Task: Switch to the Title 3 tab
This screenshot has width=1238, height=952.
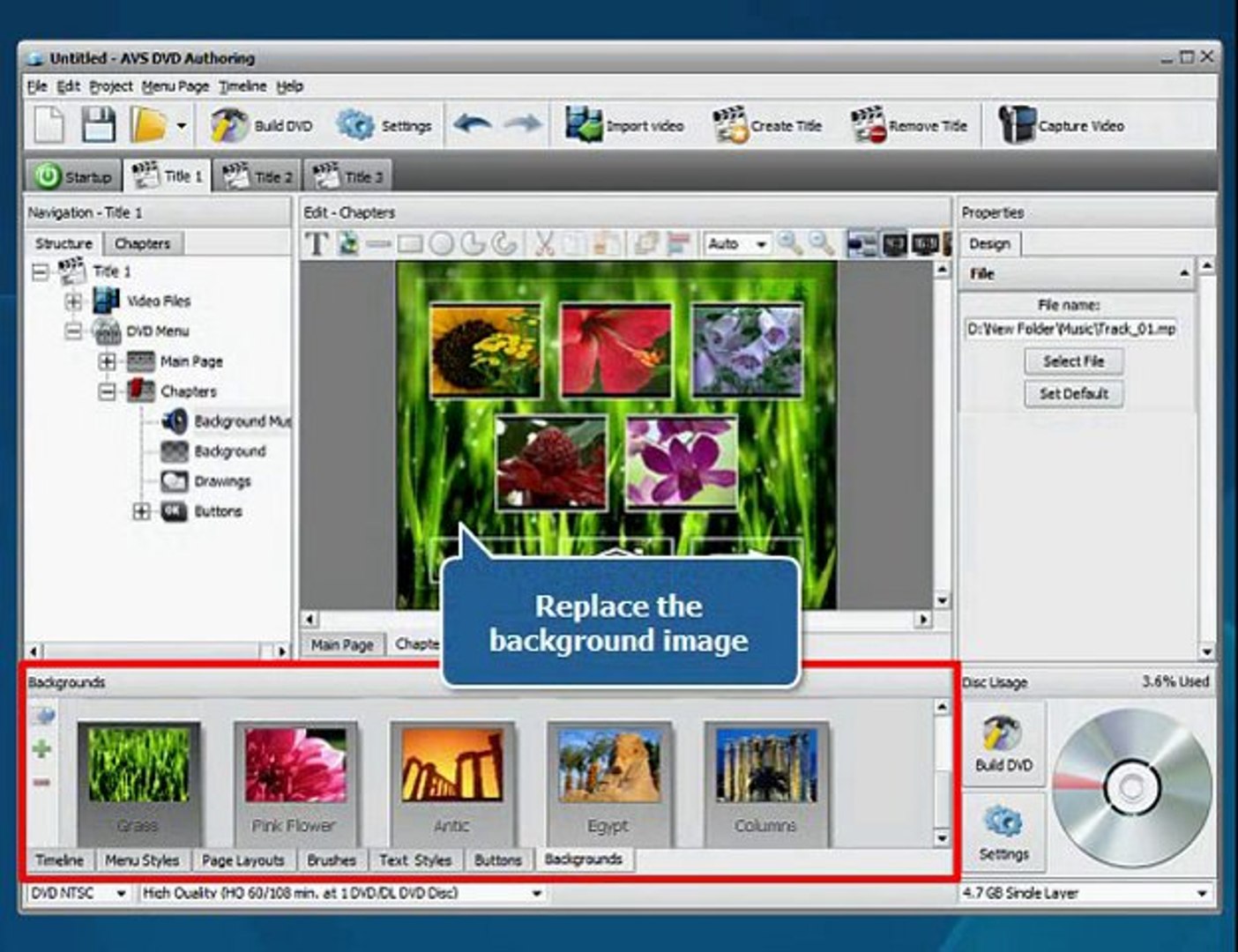Action: click(x=348, y=176)
